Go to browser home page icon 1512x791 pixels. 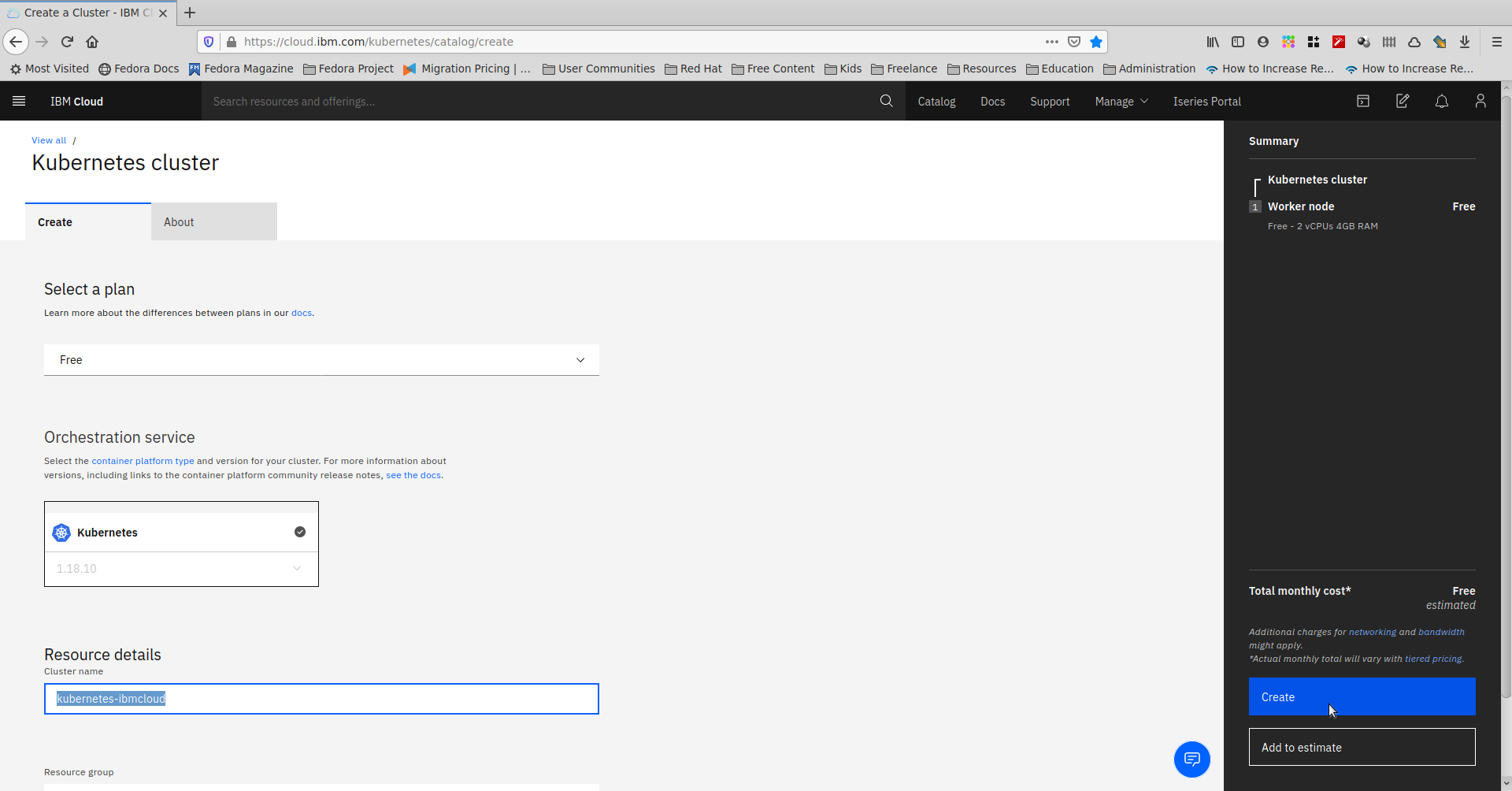coord(92,42)
